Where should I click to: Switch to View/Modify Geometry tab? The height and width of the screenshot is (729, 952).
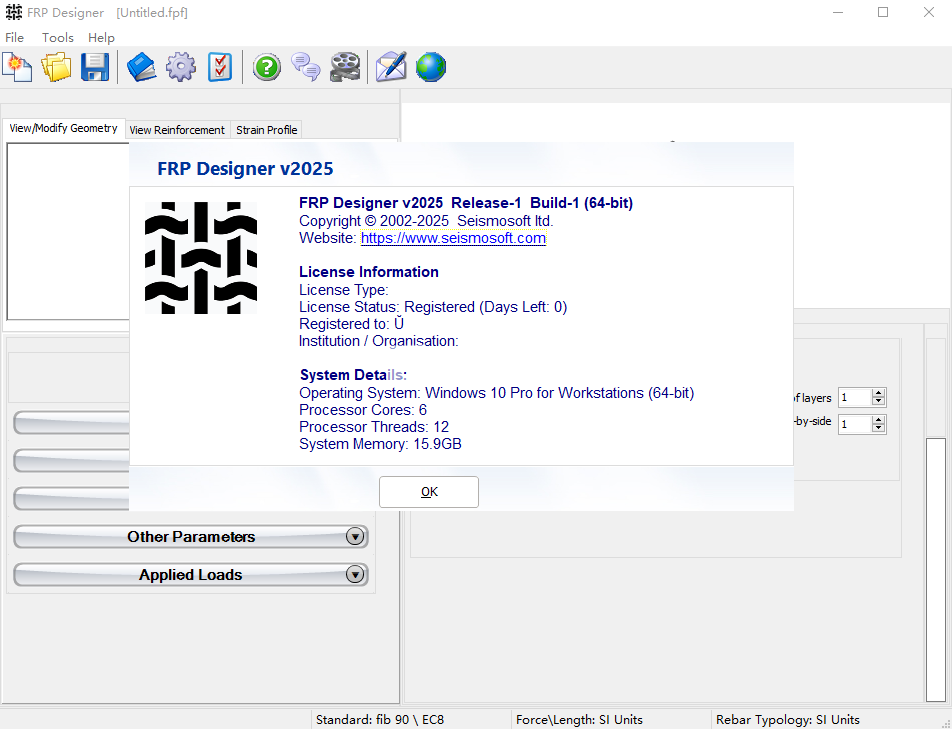[x=63, y=128]
